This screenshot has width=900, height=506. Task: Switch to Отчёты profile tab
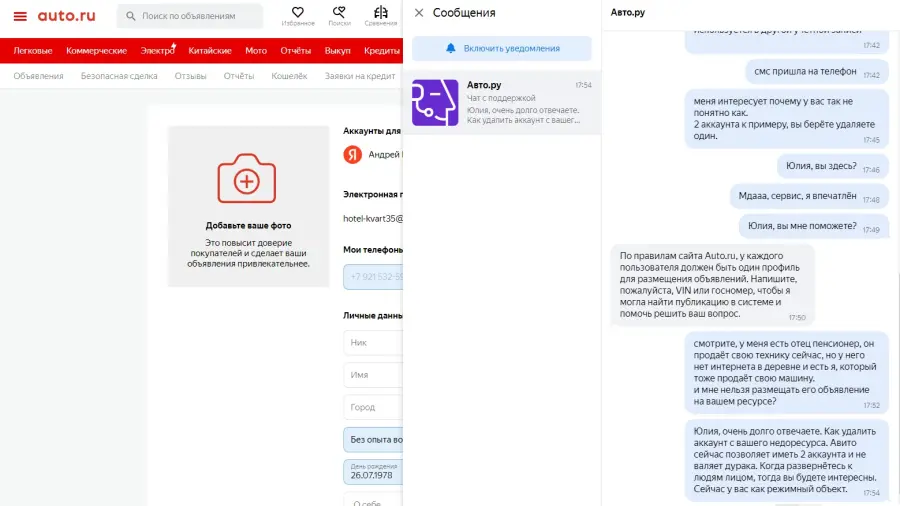(x=239, y=76)
